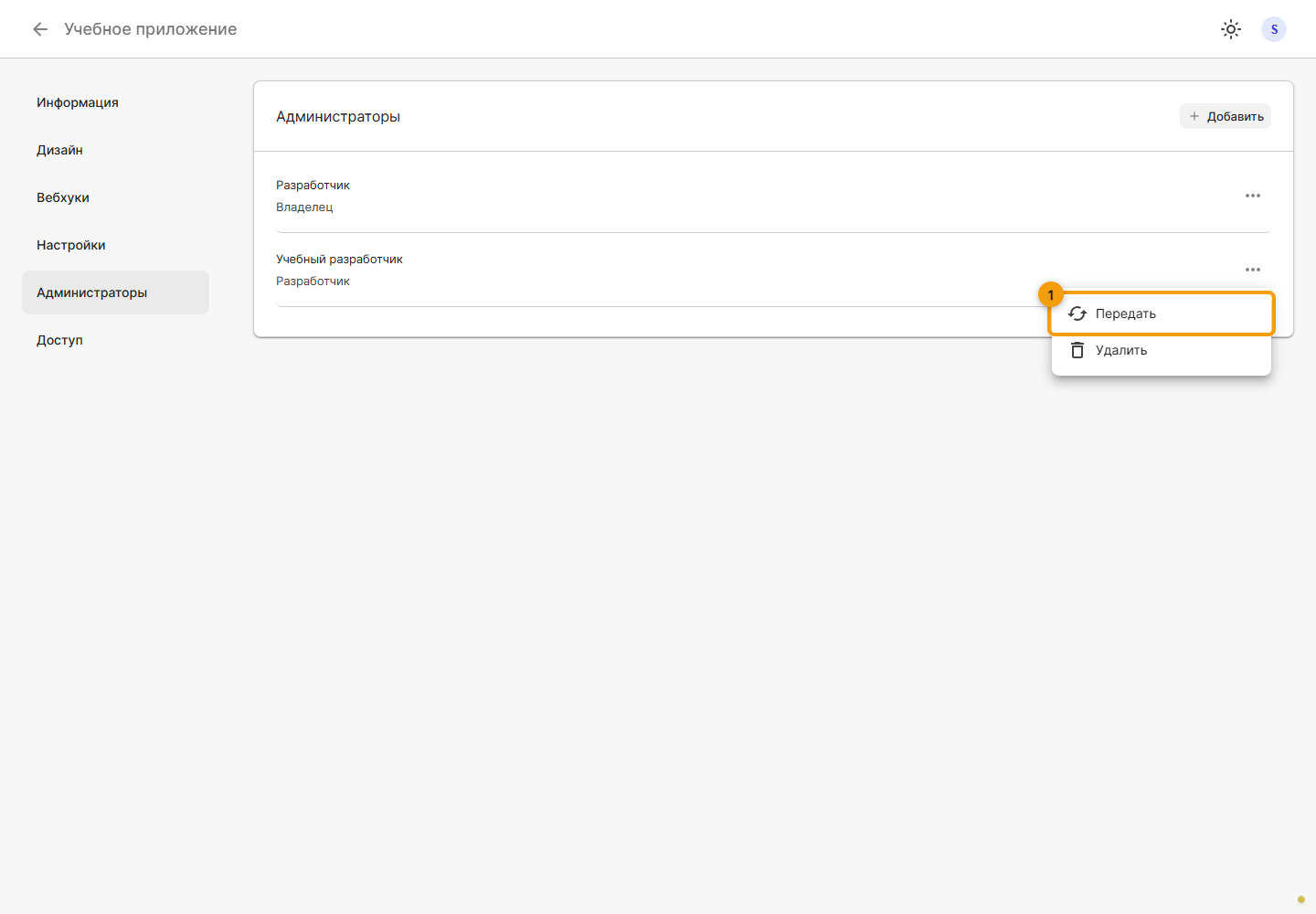Click the Добавить button

click(x=1226, y=116)
